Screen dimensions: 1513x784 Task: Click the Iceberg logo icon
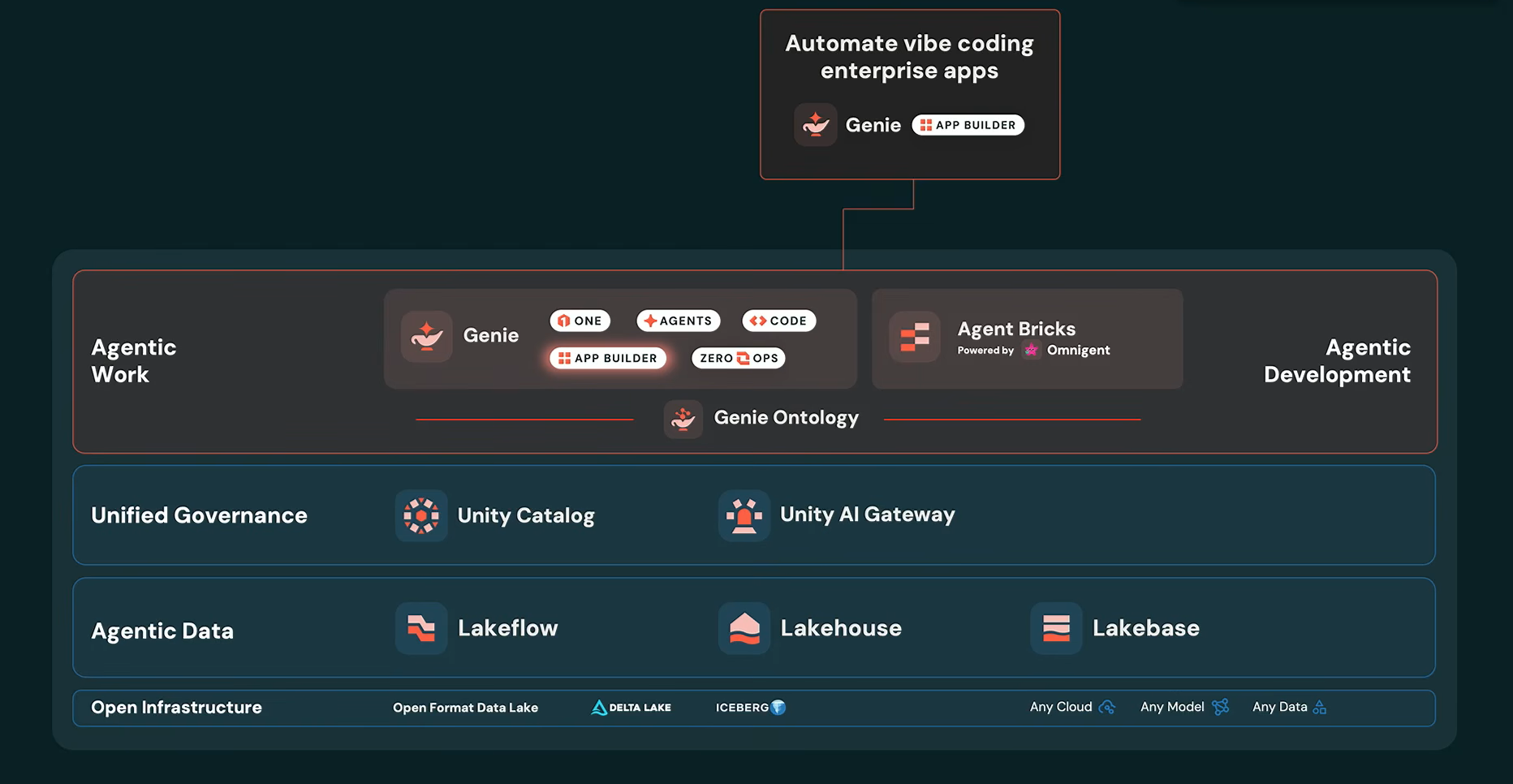click(778, 707)
